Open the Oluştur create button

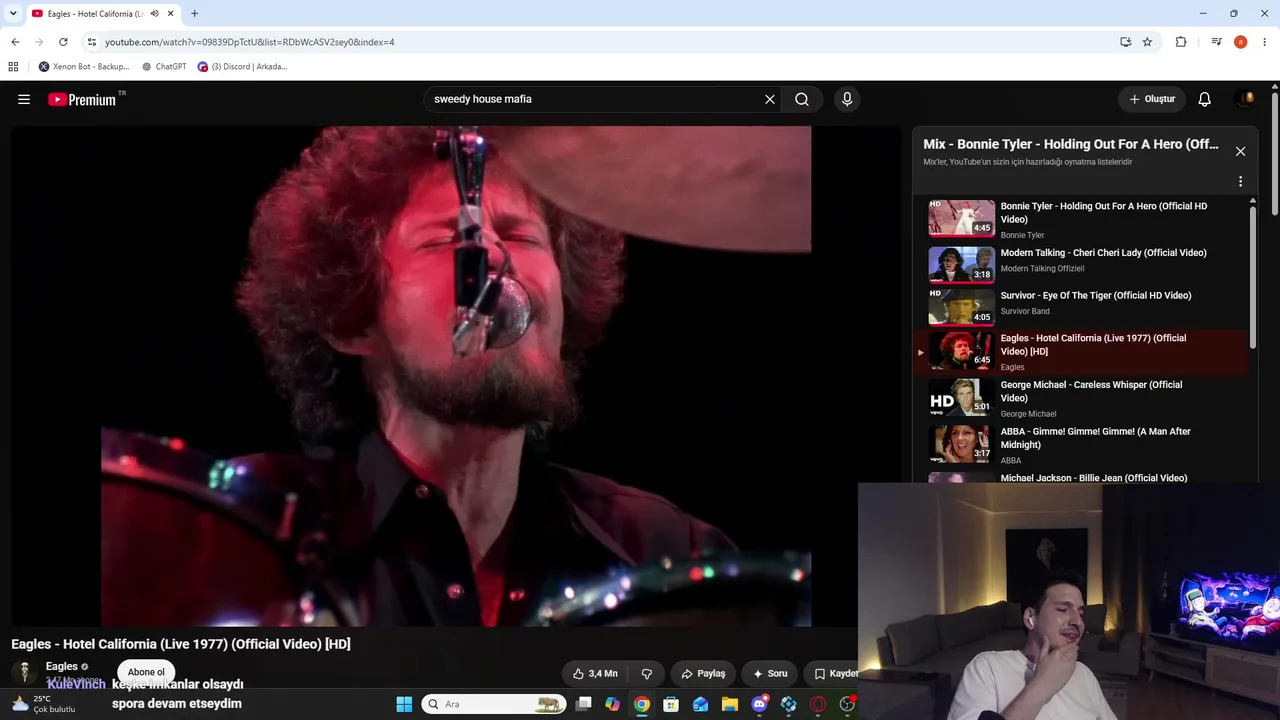pyautogui.click(x=1152, y=99)
